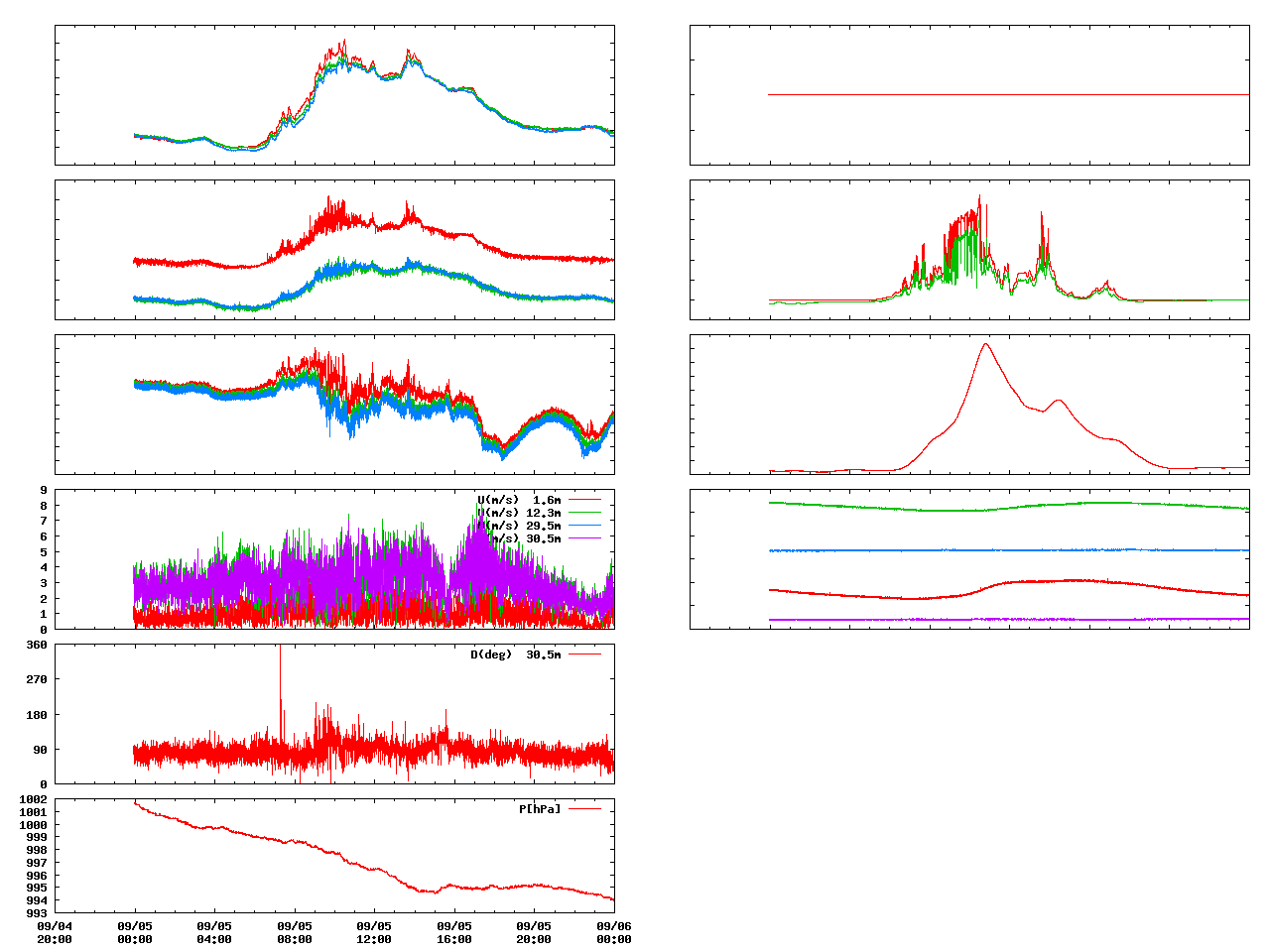Image resolution: width=1270 pixels, height=952 pixels.
Task: Click the '09/05 08:00' time axis label
Action: (295, 932)
